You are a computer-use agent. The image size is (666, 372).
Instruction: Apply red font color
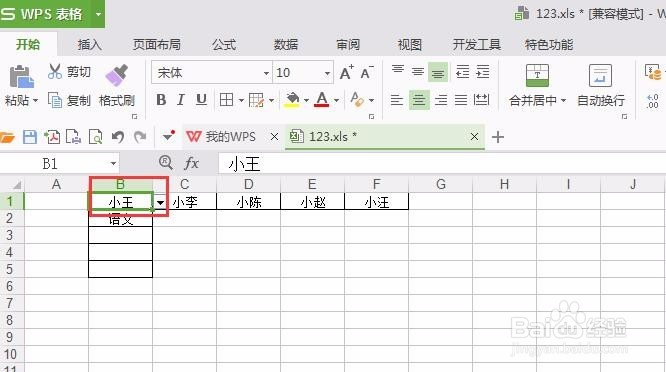coord(322,100)
